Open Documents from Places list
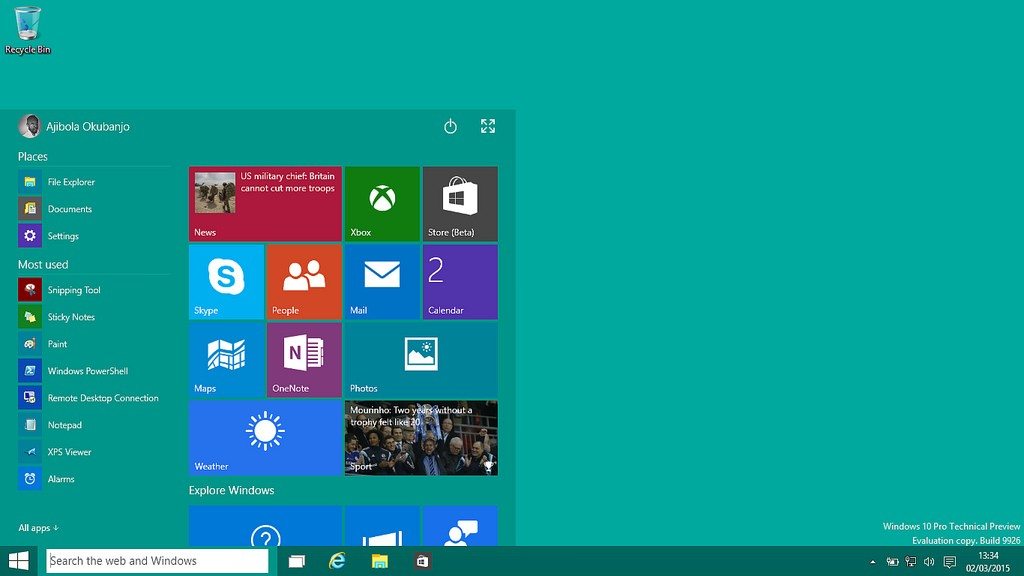 coord(94,209)
